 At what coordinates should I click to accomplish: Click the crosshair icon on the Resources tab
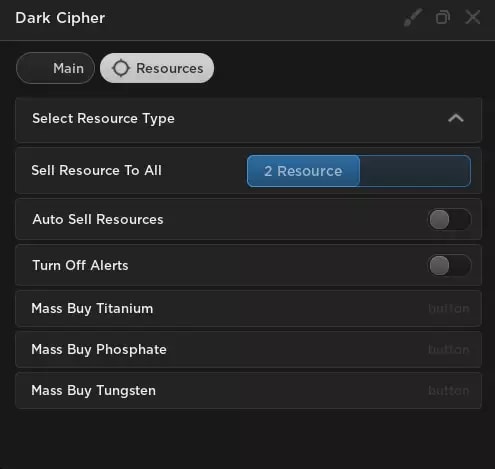tap(120, 68)
